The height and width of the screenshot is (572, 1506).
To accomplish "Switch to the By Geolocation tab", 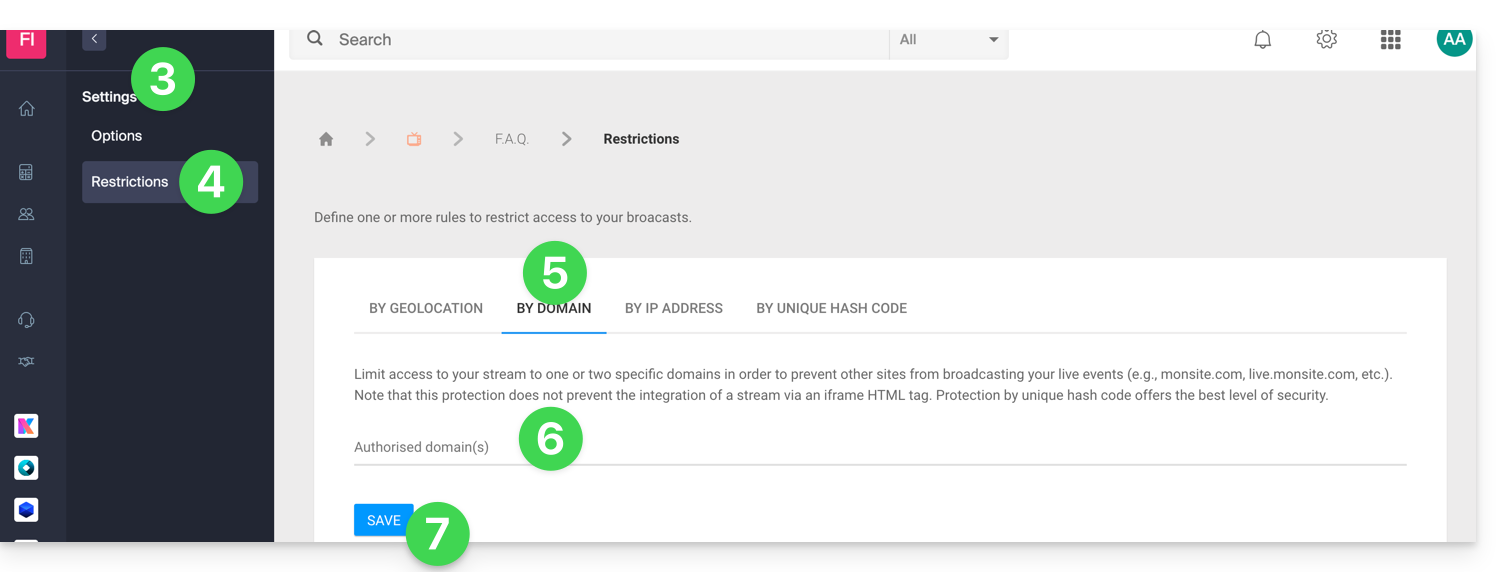I will click(426, 308).
